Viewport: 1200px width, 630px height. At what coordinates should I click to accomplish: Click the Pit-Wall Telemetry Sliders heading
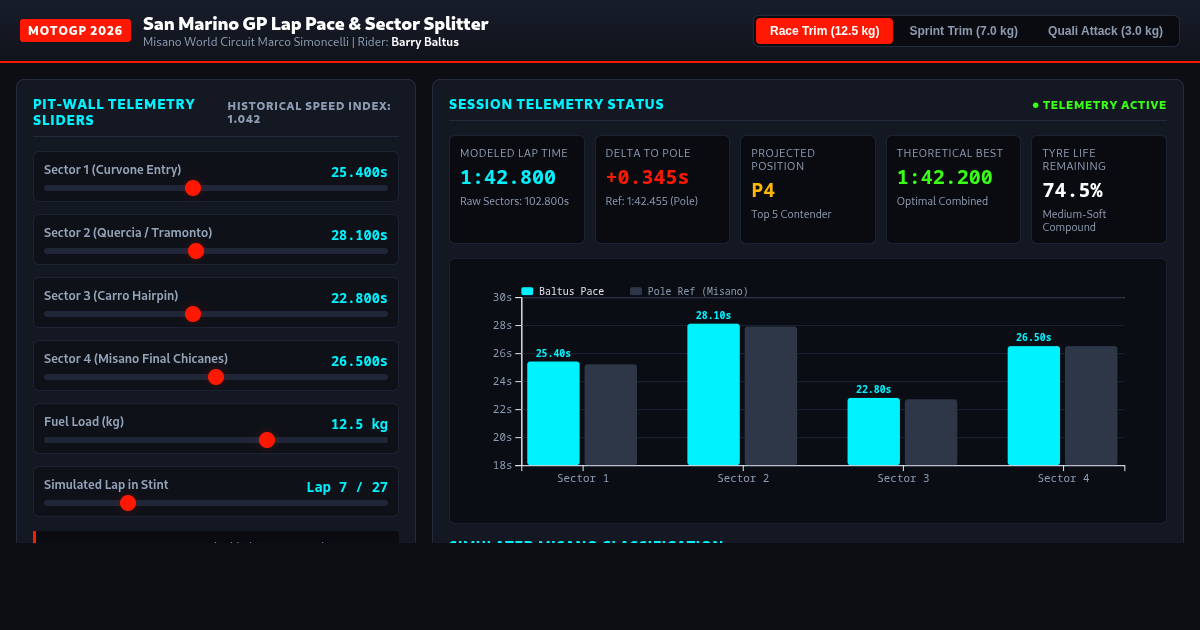pyautogui.click(x=114, y=112)
